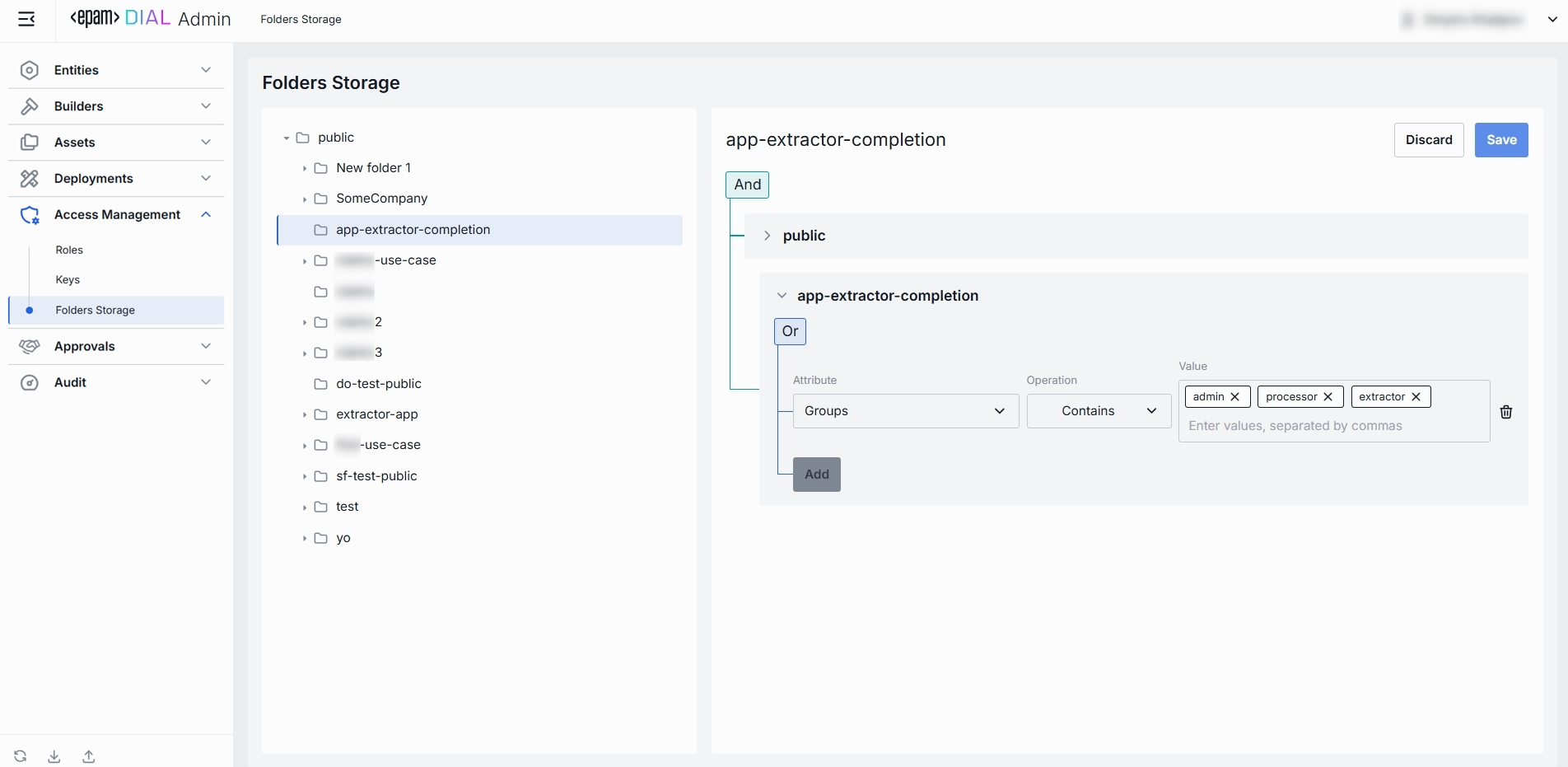
Task: Open the Contains operation dropdown
Action: (x=1099, y=411)
